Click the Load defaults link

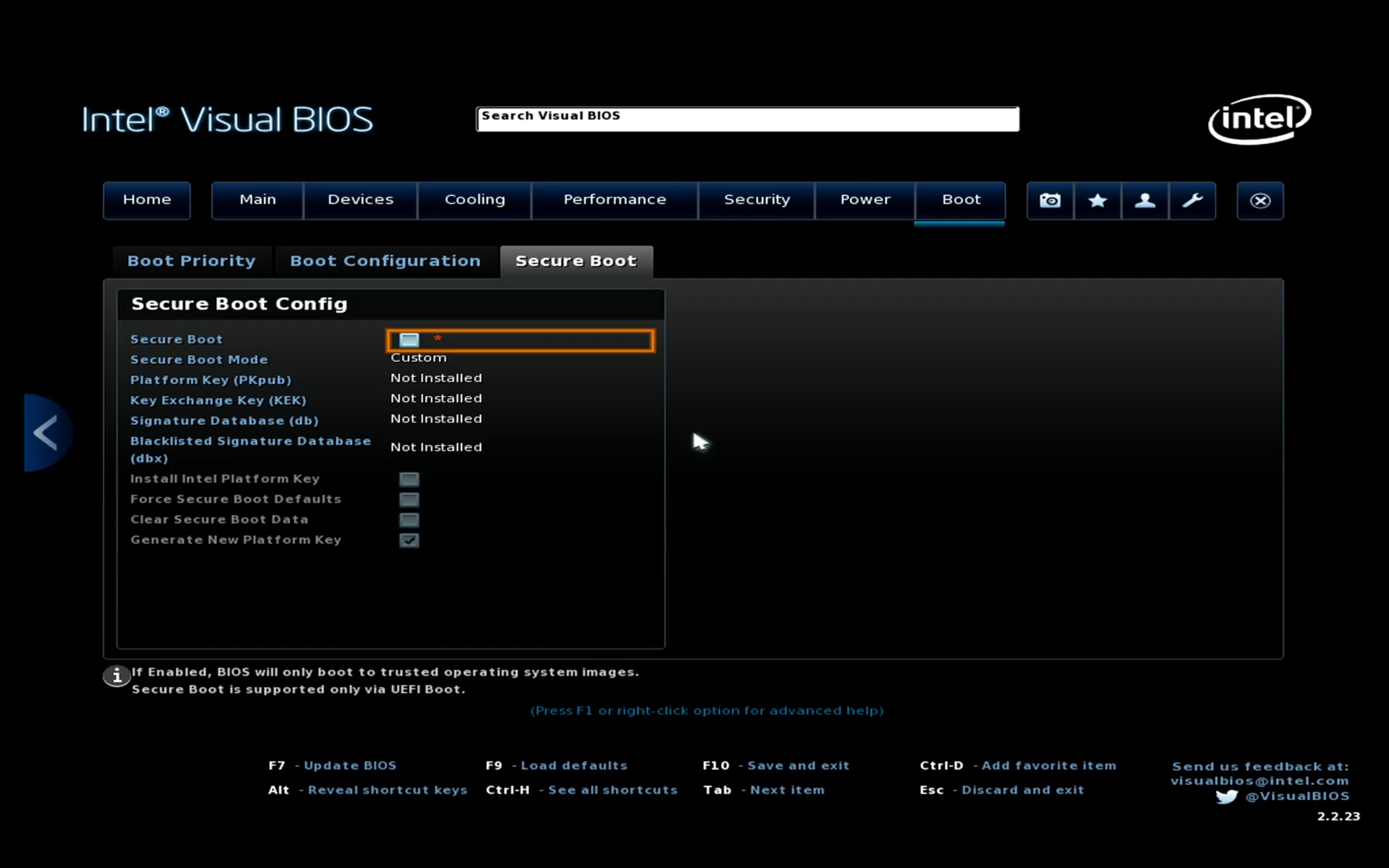tap(574, 766)
